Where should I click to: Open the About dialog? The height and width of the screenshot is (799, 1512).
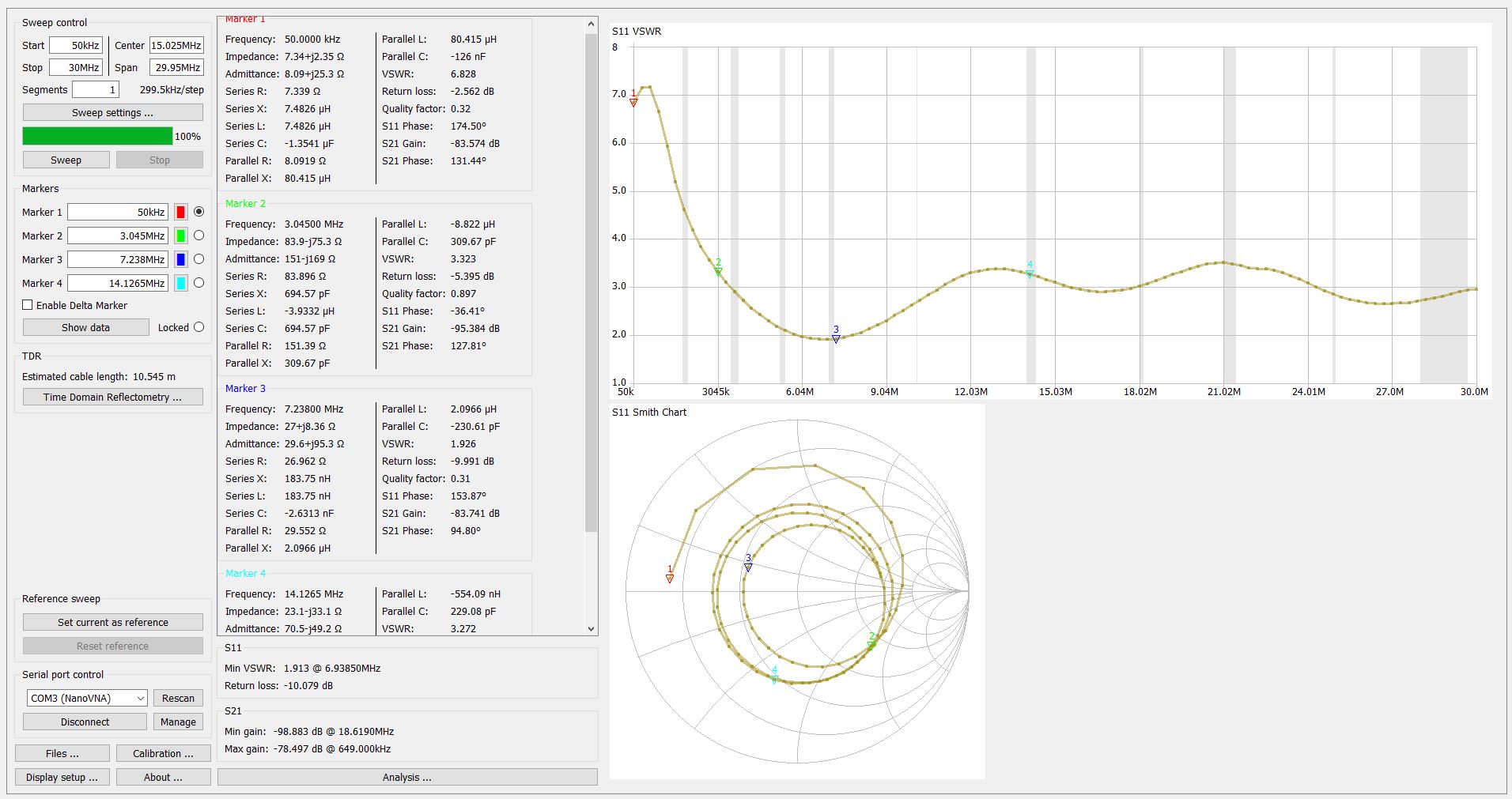pos(163,777)
